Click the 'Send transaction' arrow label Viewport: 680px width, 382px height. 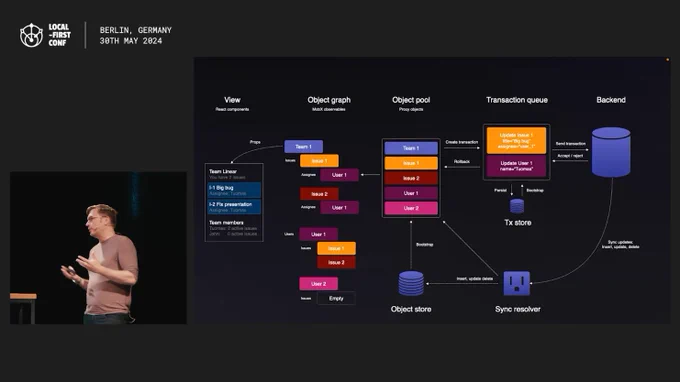pos(570,144)
